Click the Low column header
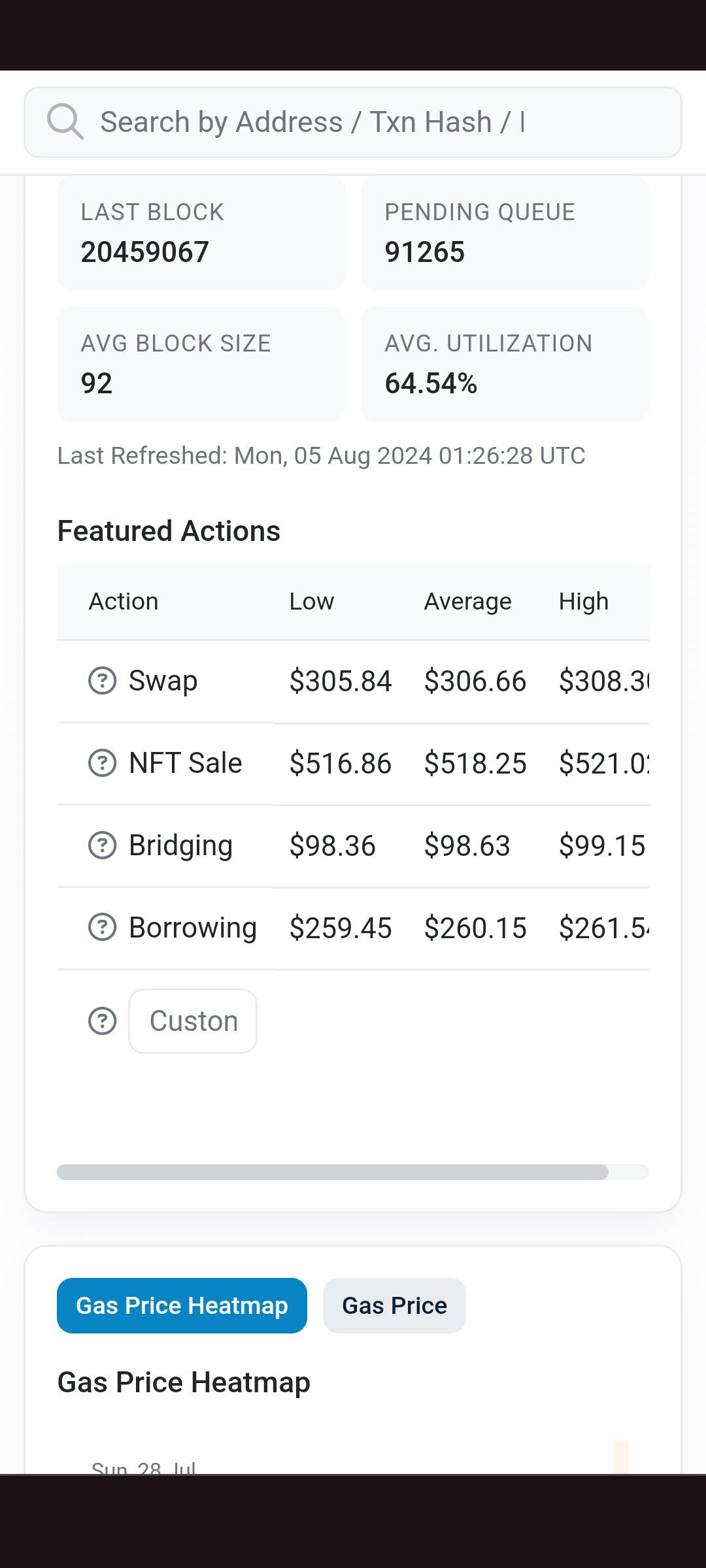 [x=312, y=601]
